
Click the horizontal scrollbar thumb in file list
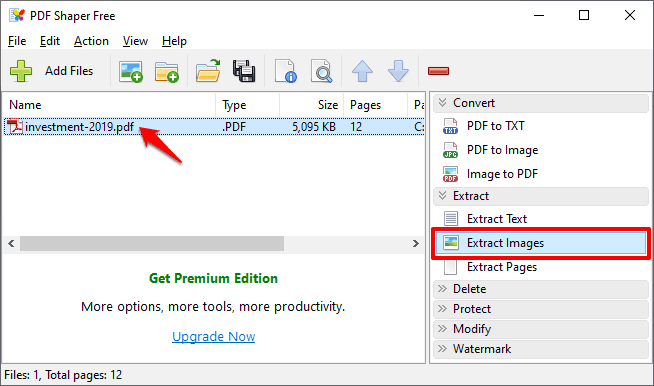coord(152,244)
